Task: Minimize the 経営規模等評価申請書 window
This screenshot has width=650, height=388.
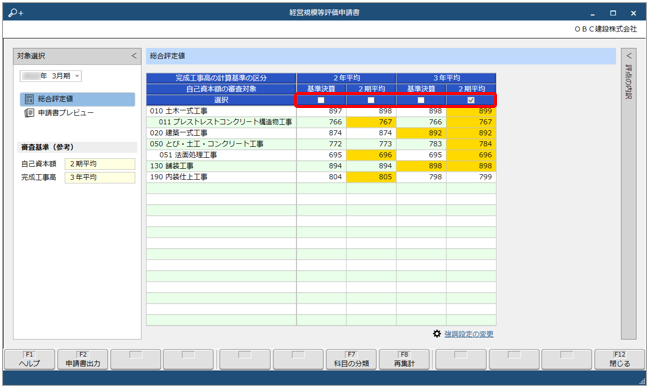Action: pyautogui.click(x=593, y=14)
